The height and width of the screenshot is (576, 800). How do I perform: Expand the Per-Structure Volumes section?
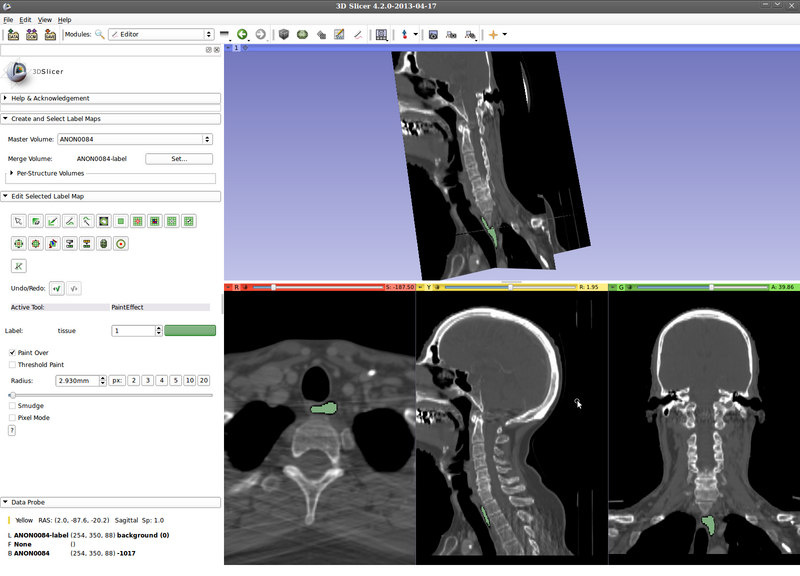point(11,173)
